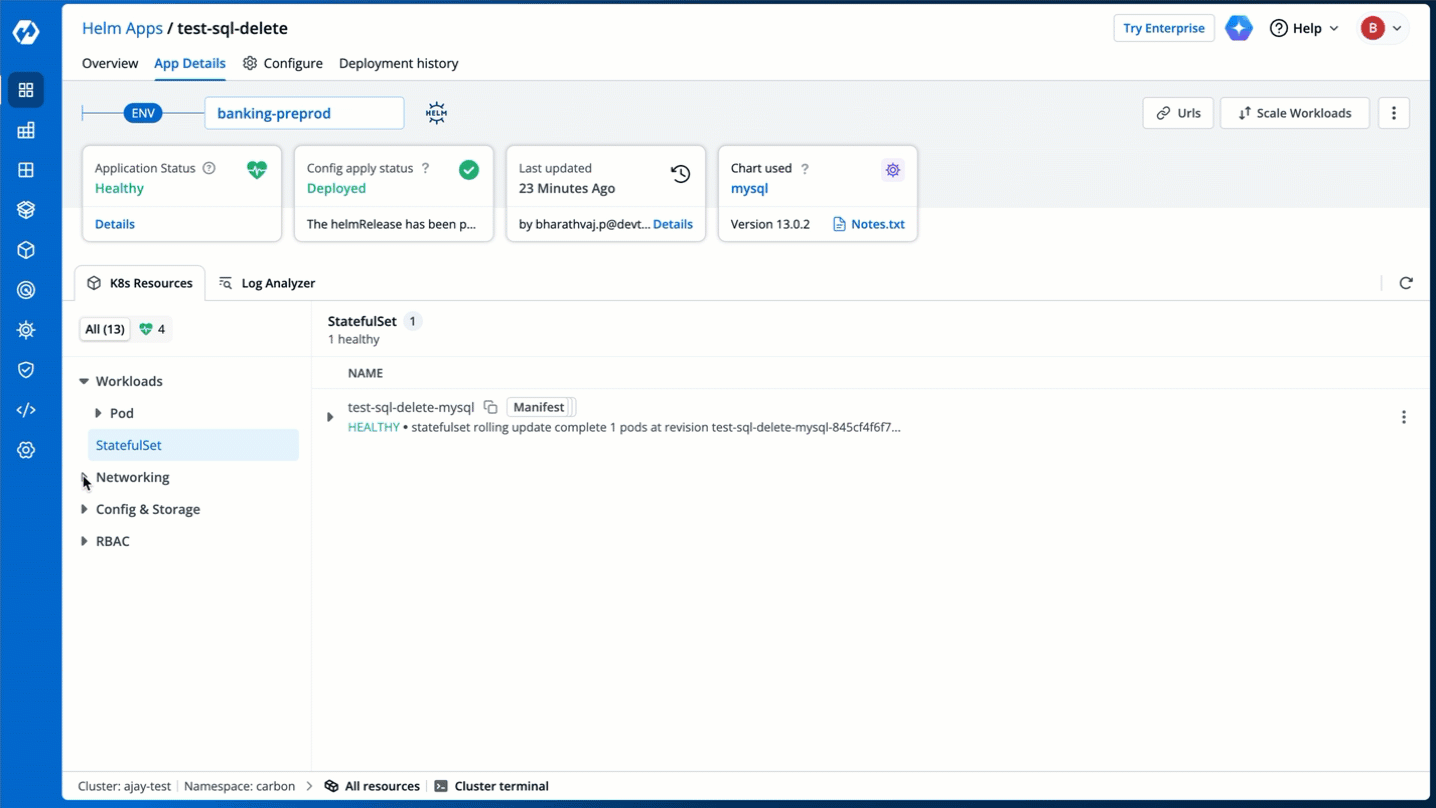1436x808 pixels.
Task: Open the AI assistant sparkle icon
Action: (1239, 28)
